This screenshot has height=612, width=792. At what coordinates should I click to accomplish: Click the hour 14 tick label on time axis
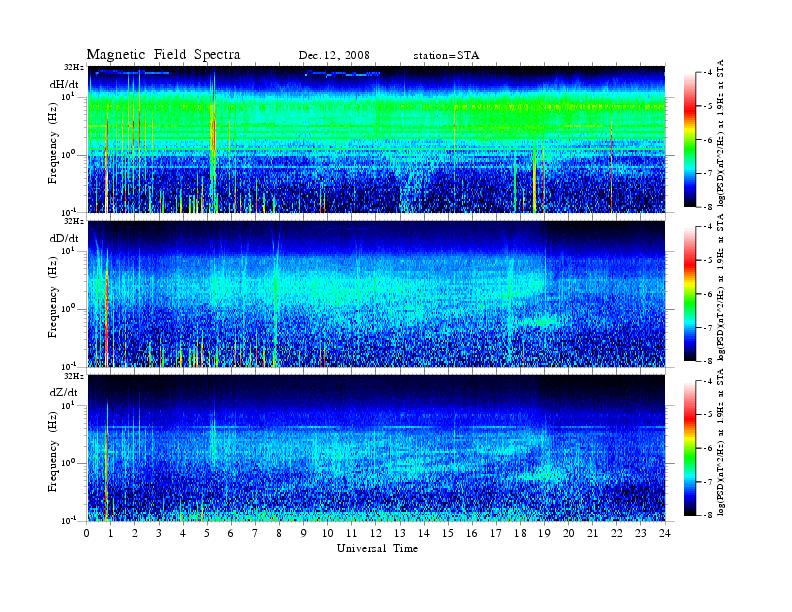[424, 533]
